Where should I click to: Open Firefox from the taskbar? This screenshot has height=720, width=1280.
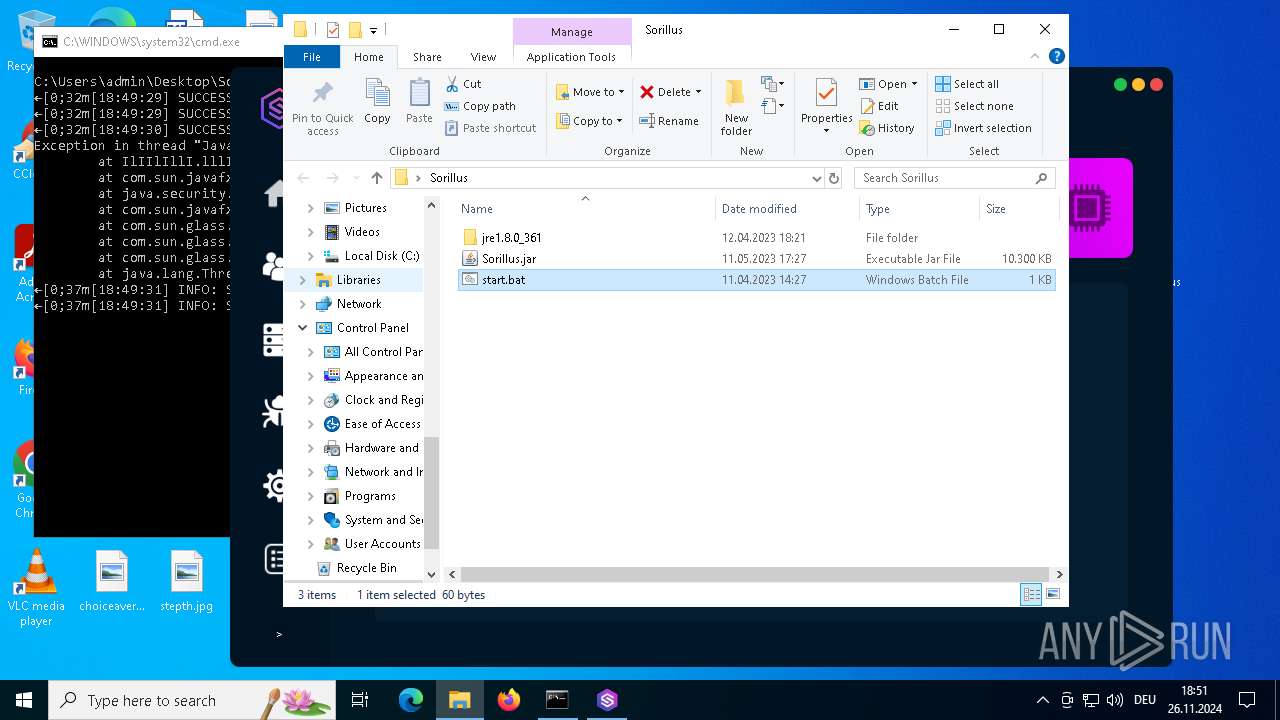pyautogui.click(x=509, y=700)
